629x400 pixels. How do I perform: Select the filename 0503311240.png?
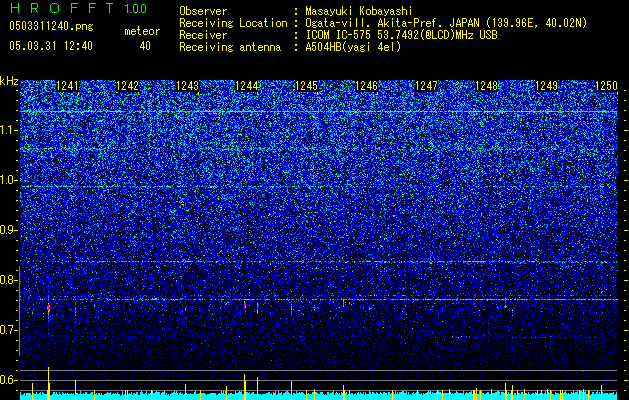(x=51, y=26)
